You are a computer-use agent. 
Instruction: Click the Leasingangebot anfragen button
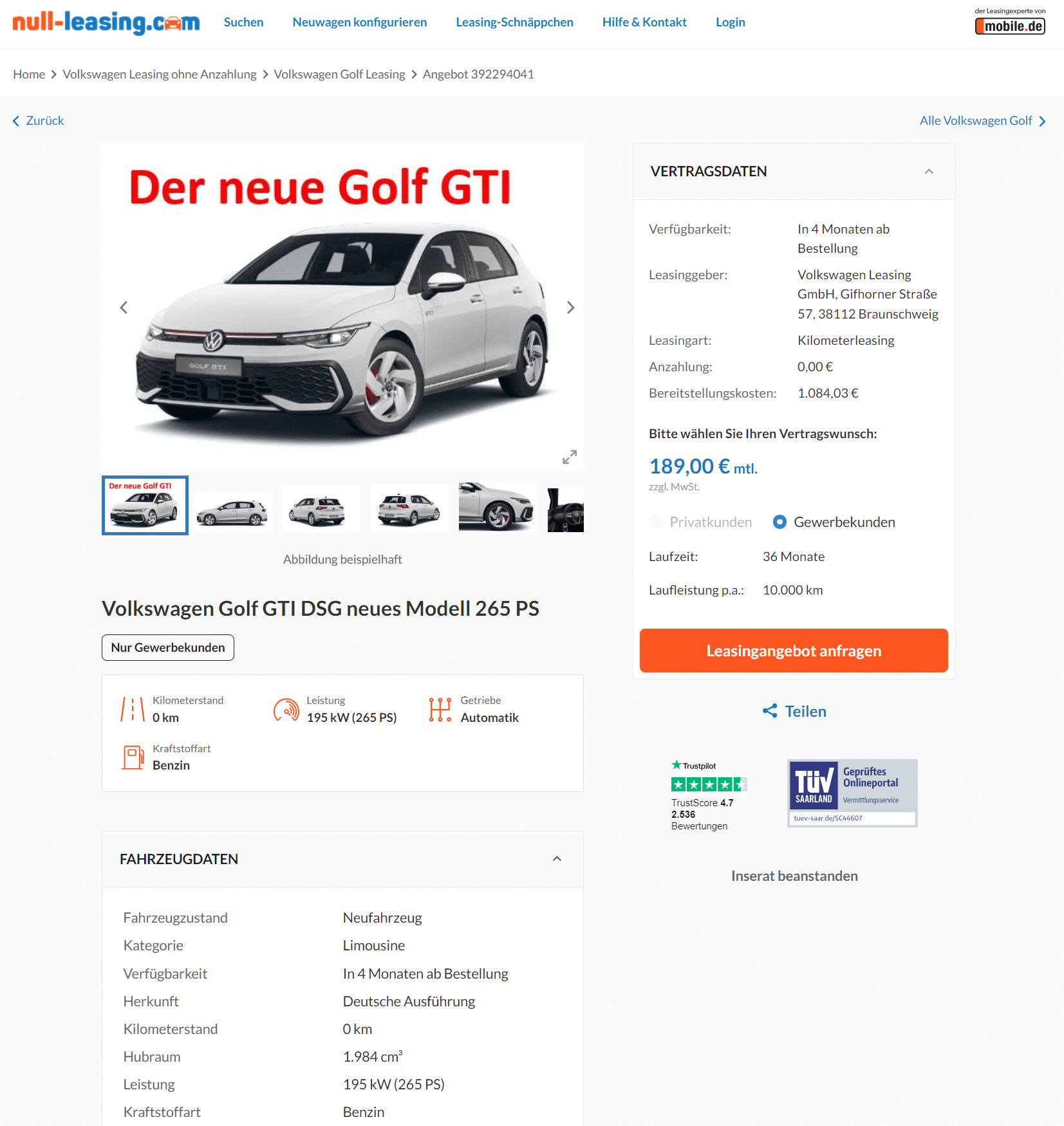tap(794, 651)
